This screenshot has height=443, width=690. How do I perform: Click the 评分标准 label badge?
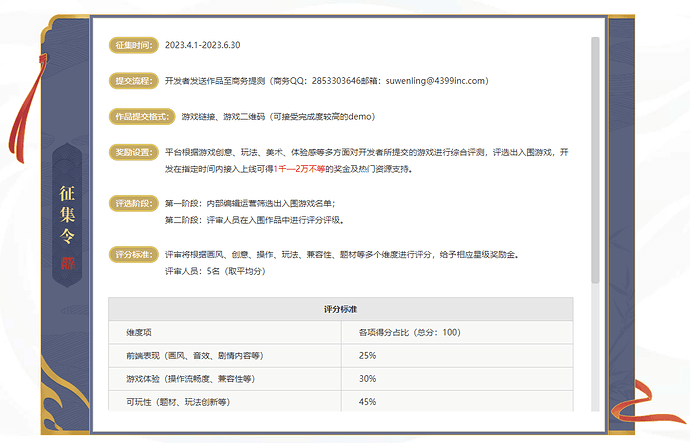pos(134,254)
